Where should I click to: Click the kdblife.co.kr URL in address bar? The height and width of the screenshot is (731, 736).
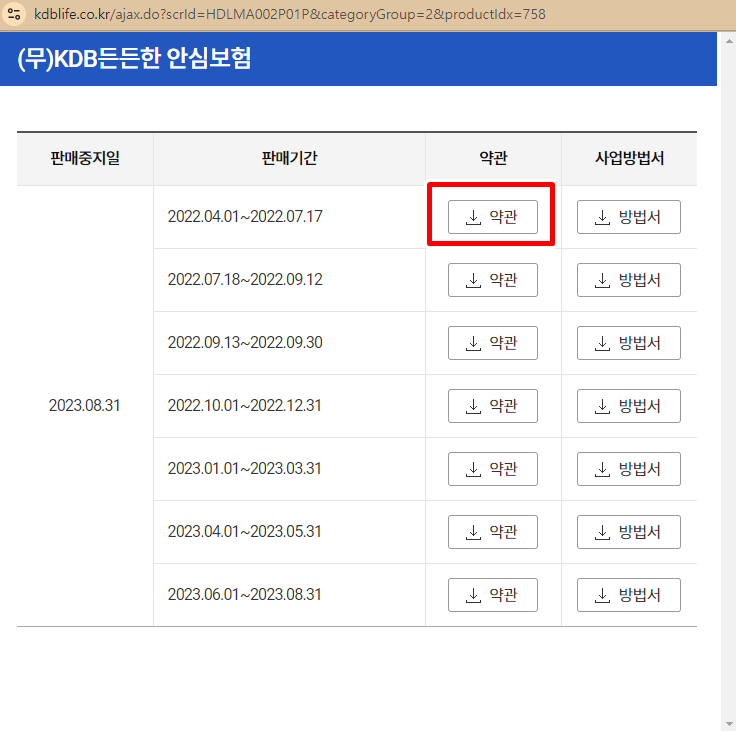(290, 14)
